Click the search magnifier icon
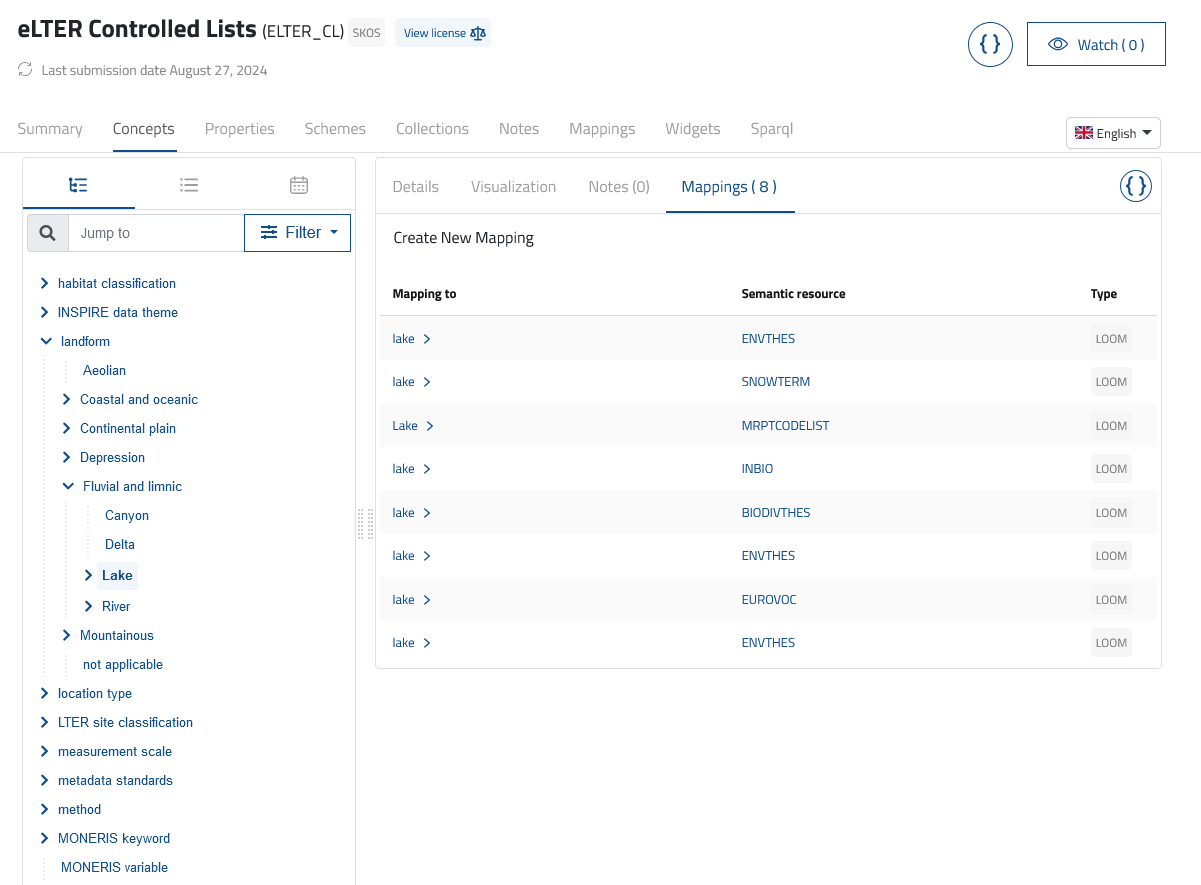 pyautogui.click(x=46, y=232)
